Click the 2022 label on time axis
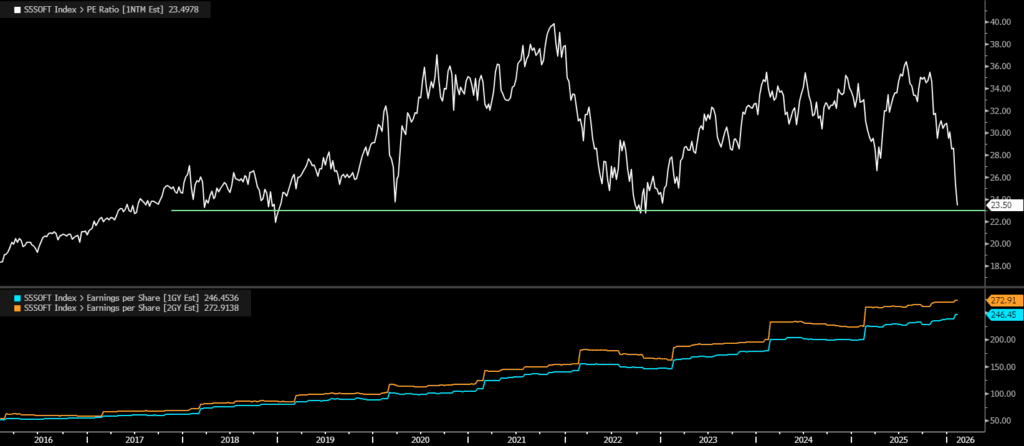 611,439
